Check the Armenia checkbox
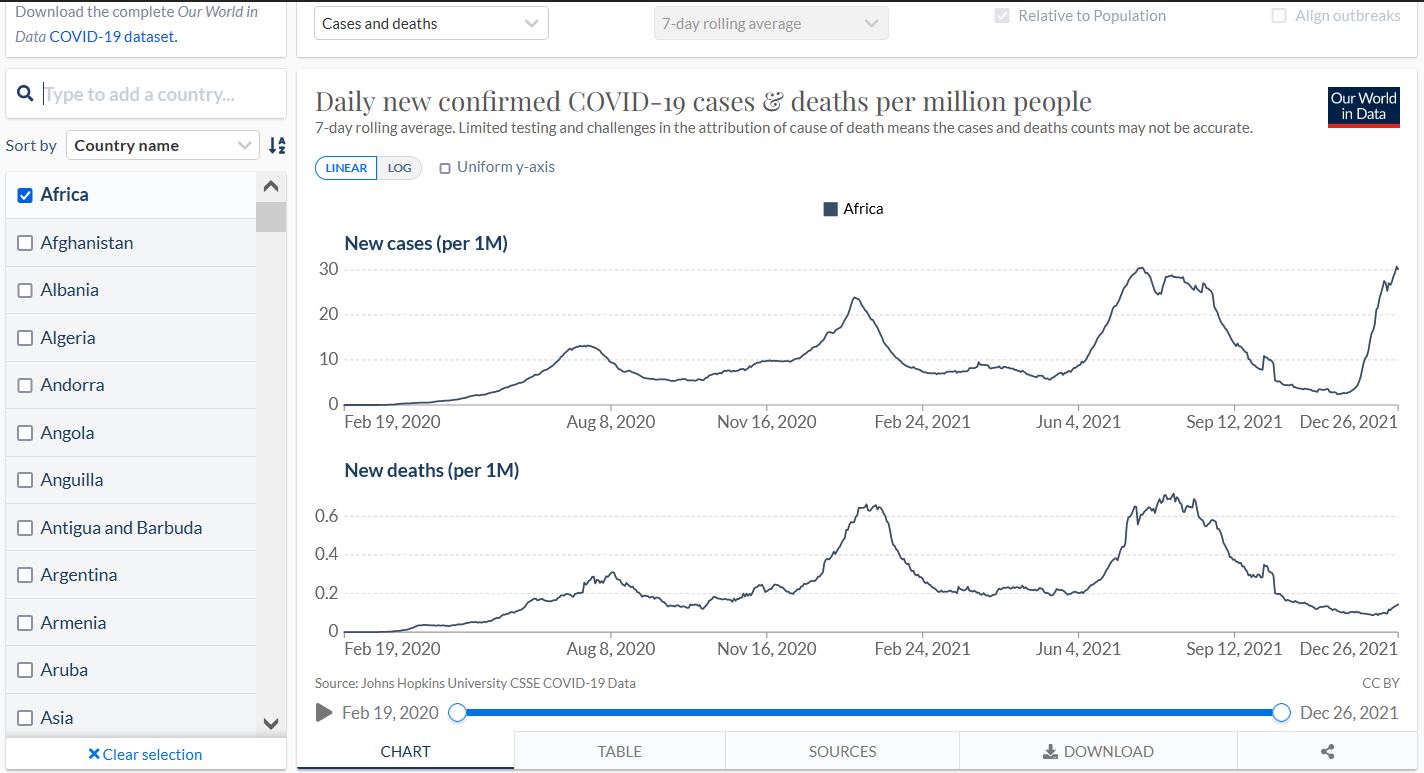The image size is (1424, 773). click(x=25, y=623)
